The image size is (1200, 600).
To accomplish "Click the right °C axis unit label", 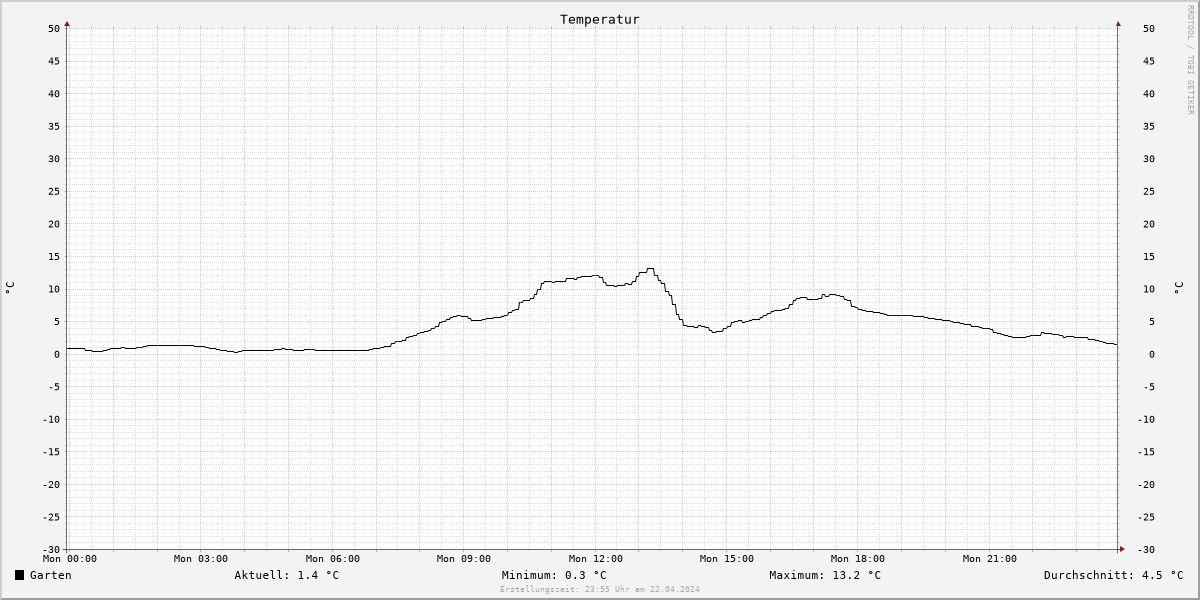I will pos(1178,288).
